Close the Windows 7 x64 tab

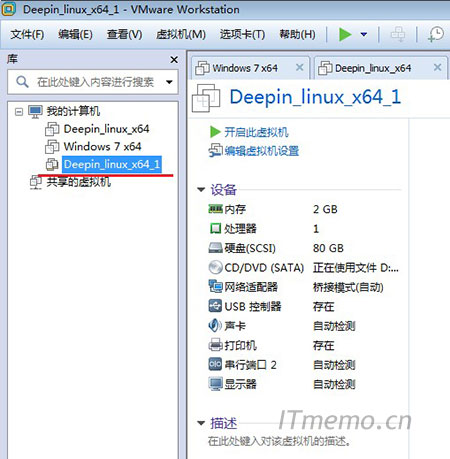pyautogui.click(x=300, y=67)
